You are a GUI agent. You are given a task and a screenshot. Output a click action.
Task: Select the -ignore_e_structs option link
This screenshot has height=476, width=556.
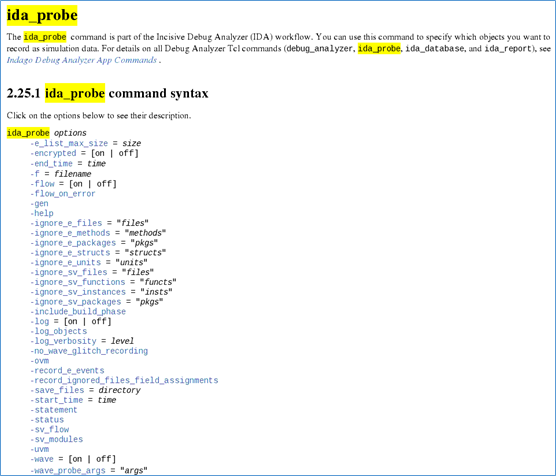(x=70, y=253)
